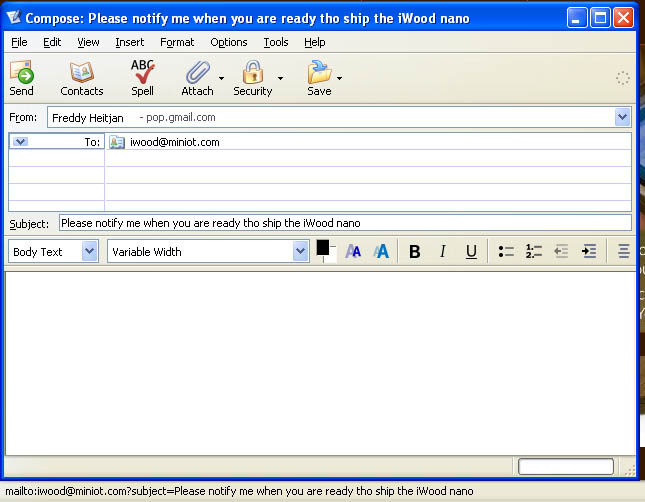Screen dimensions: 645x502
Task: Run the Spell check tool
Action: pos(142,72)
